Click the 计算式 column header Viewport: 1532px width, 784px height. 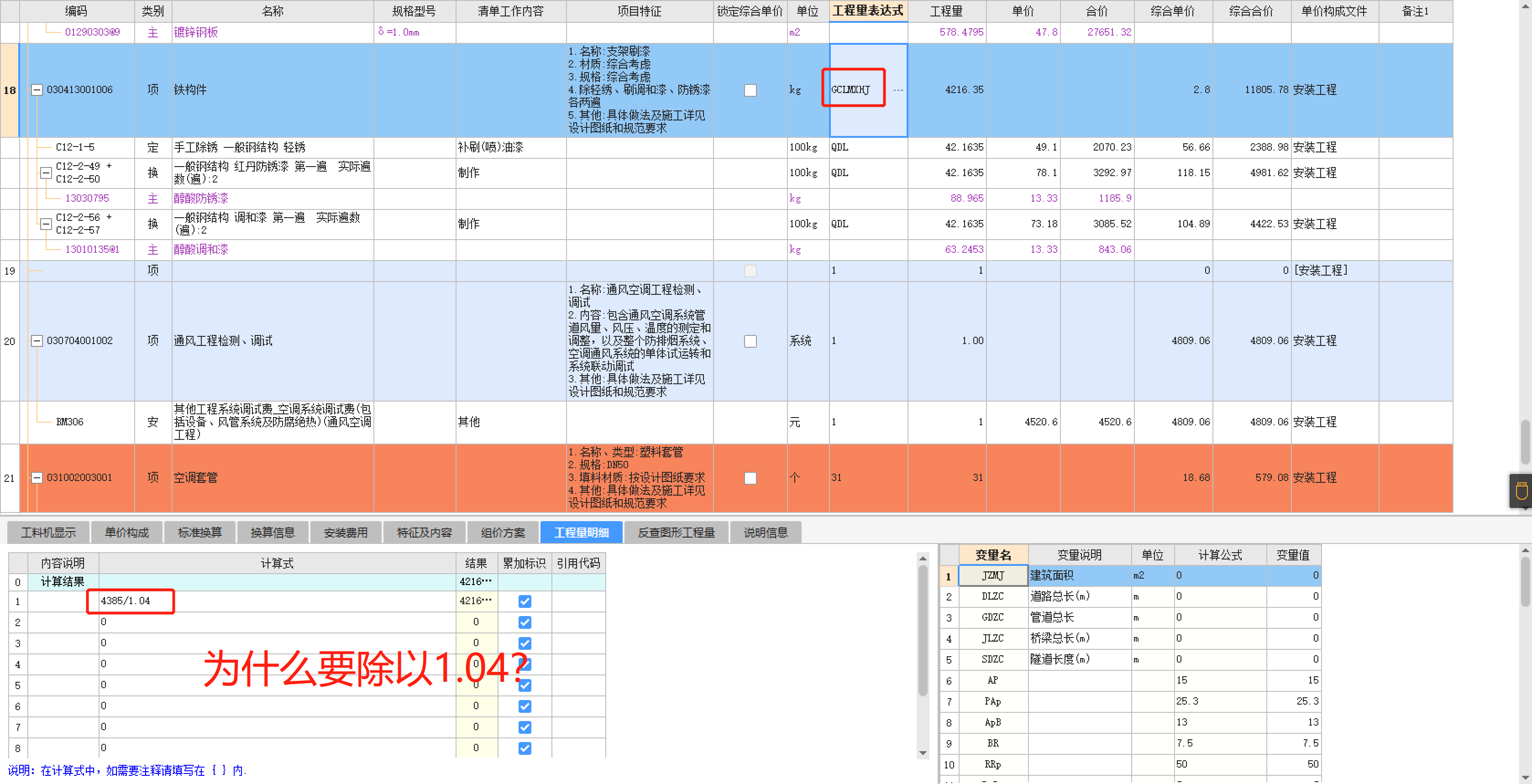pyautogui.click(x=277, y=563)
